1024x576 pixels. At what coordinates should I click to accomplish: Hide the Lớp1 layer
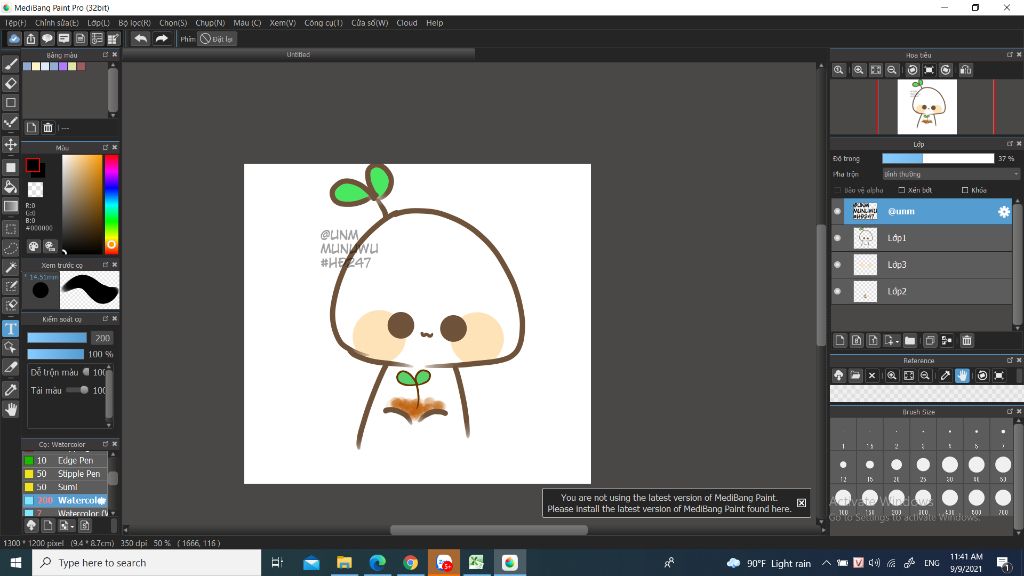point(837,238)
